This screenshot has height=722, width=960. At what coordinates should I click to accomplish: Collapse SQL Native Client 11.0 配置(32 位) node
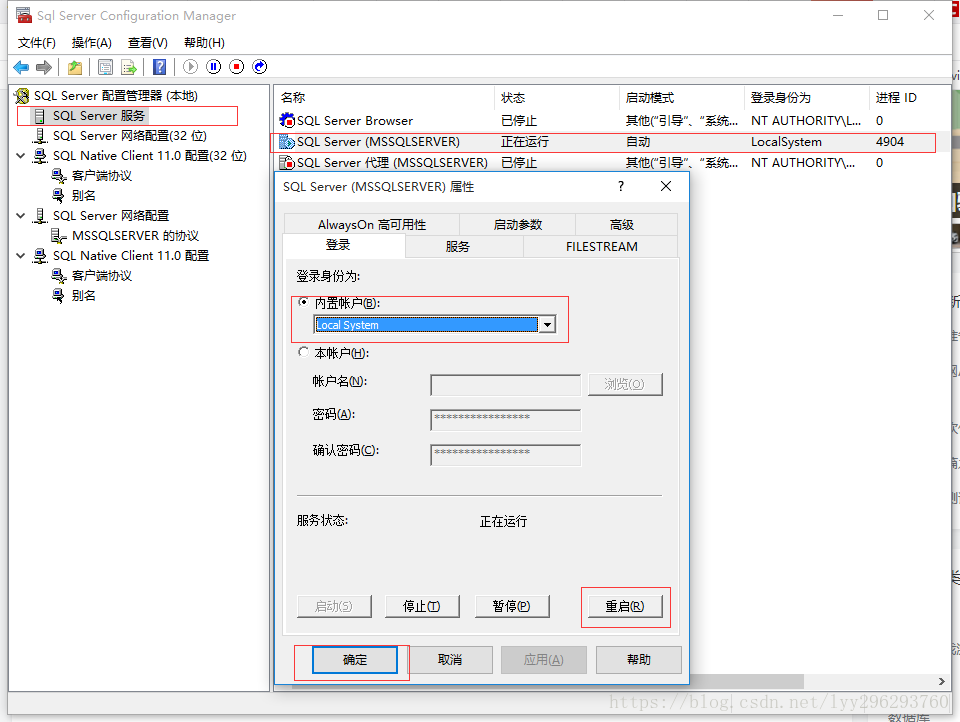pyautogui.click(x=20, y=156)
